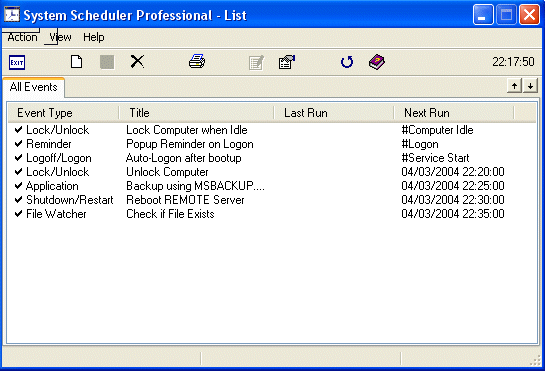This screenshot has height=371, width=545.
Task: Open preferences via the checklist settings icon
Action: coord(287,62)
